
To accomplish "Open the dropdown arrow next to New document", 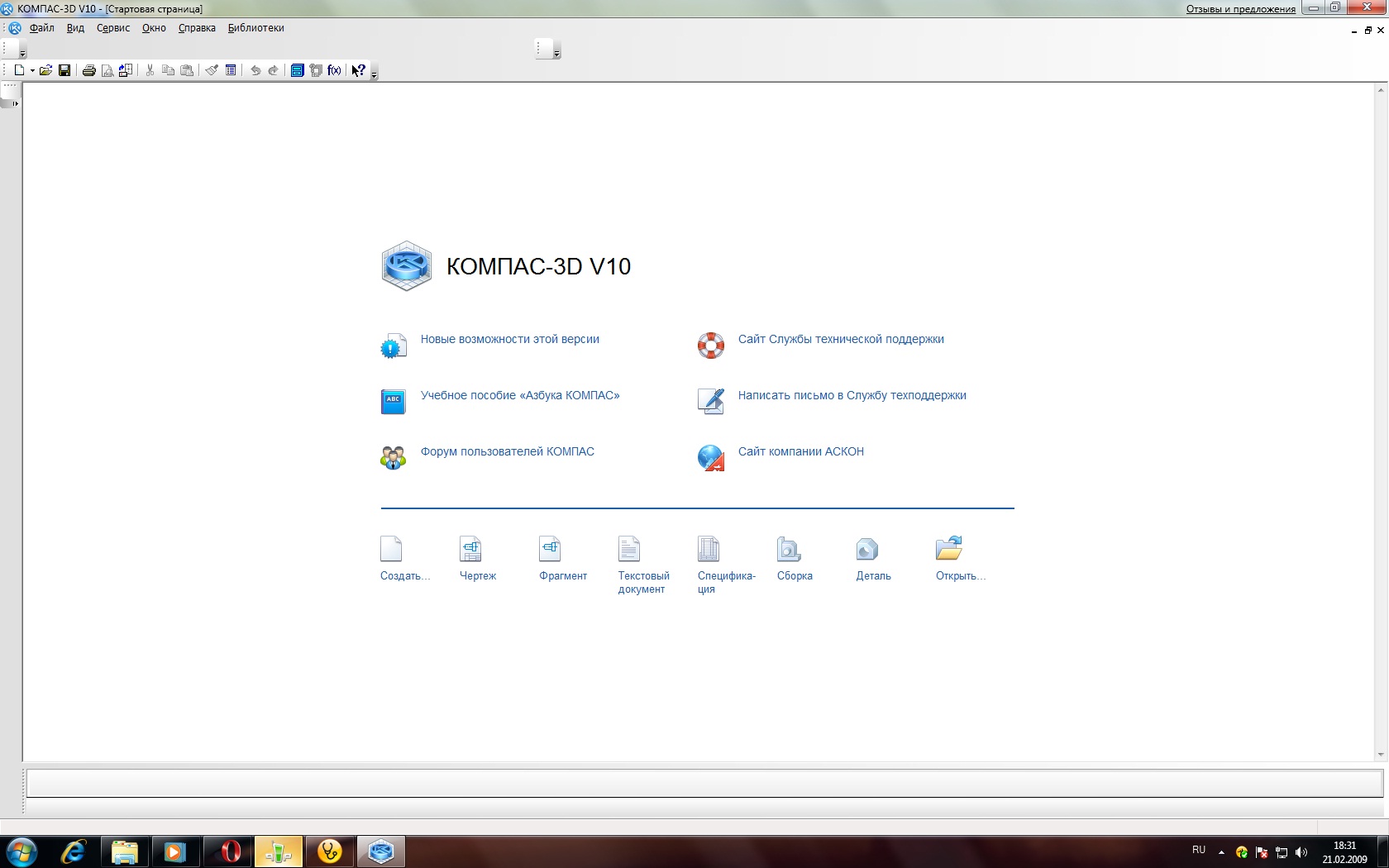I will (32, 70).
